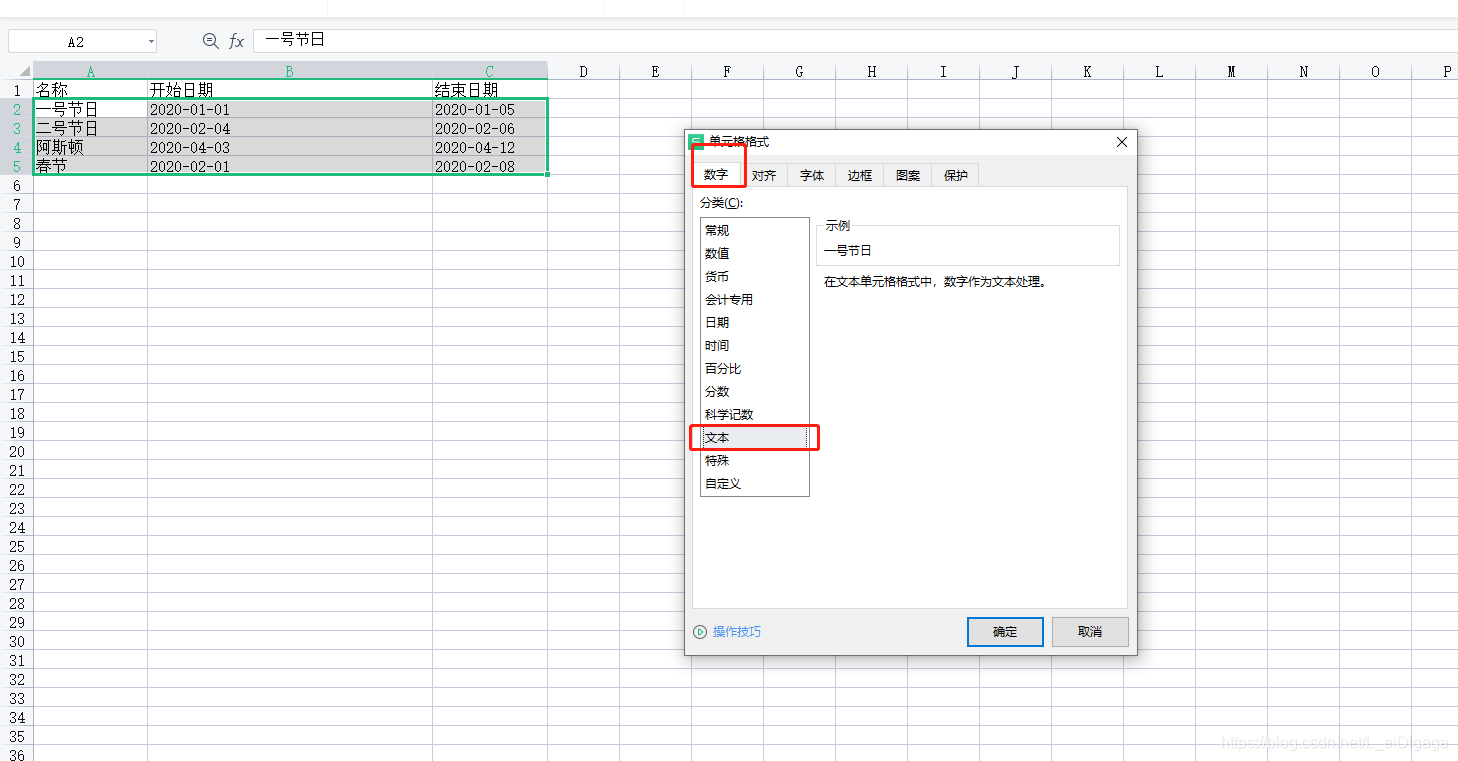Click the 确定 button
The image size is (1458, 761).
point(1004,631)
